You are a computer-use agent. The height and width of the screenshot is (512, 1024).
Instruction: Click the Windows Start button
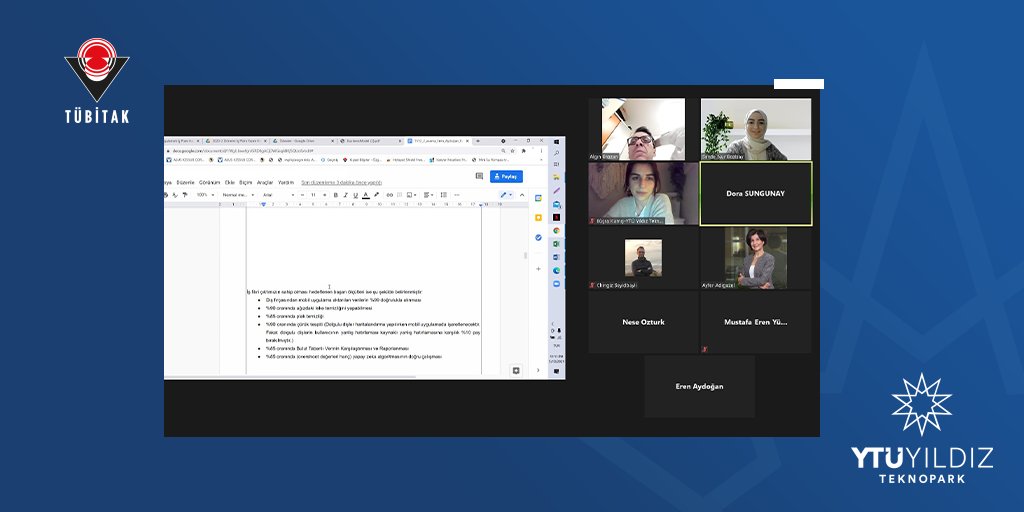(x=556, y=142)
